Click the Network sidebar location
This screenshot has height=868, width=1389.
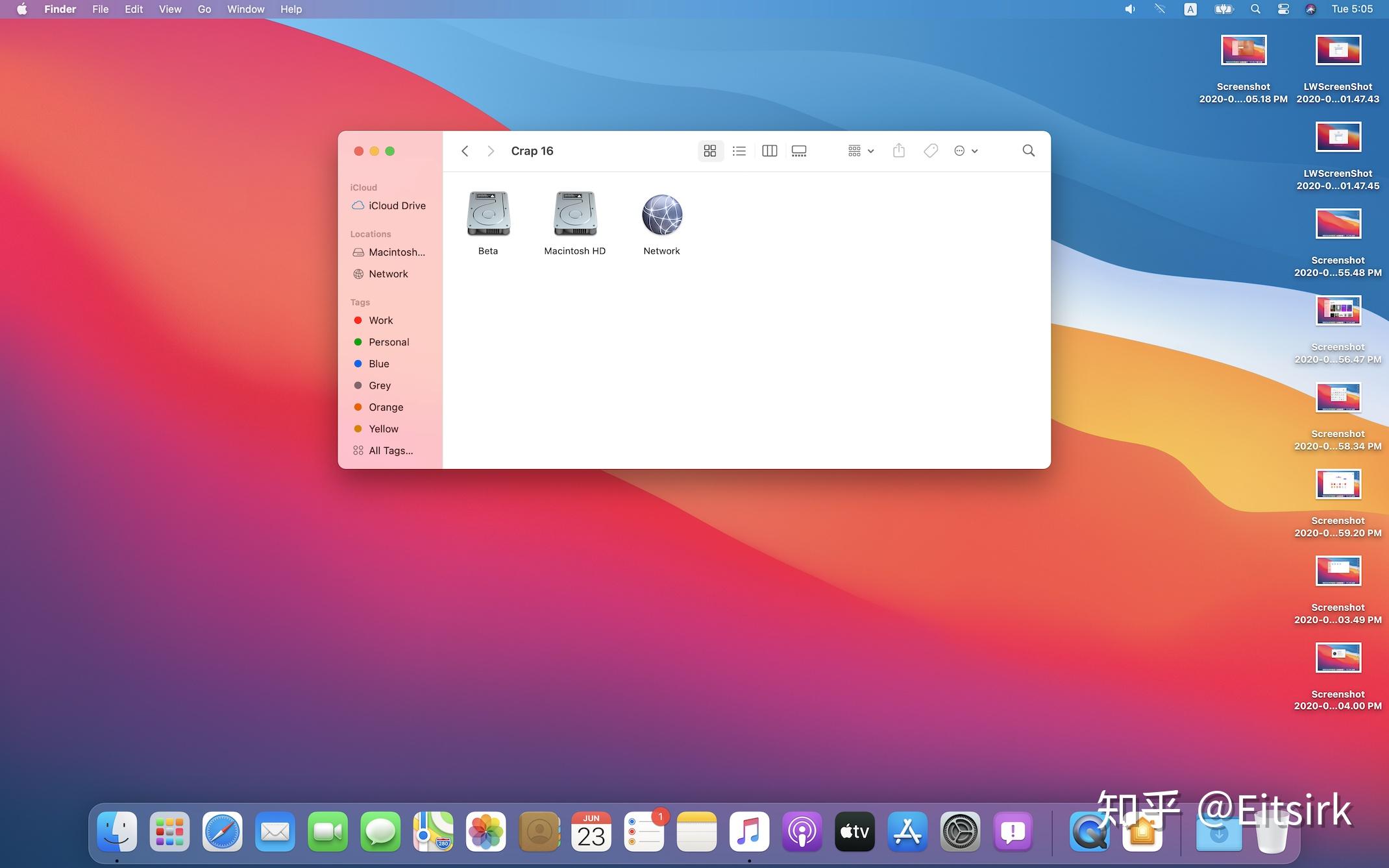pos(388,274)
